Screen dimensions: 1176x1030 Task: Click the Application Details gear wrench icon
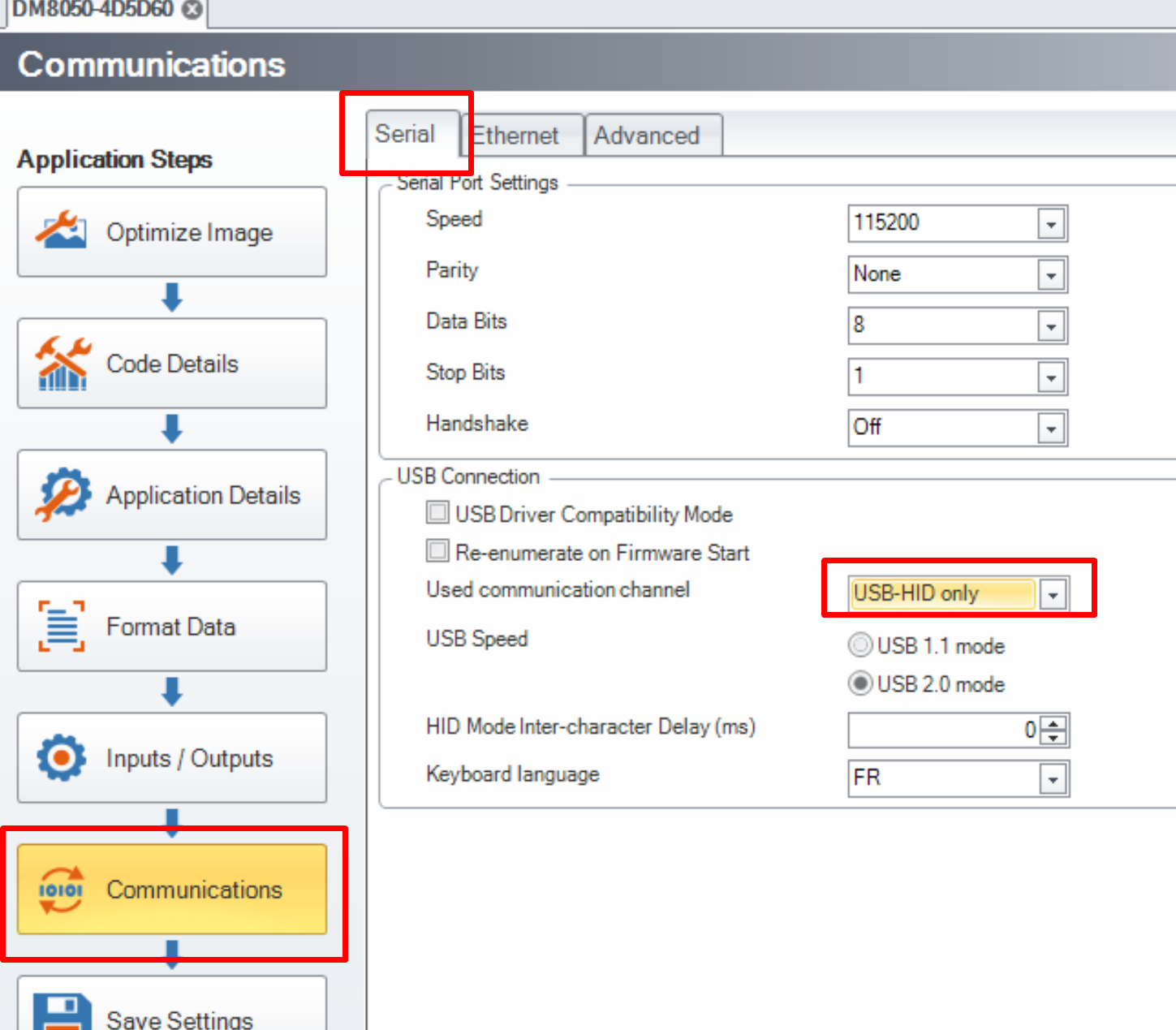pos(62,493)
